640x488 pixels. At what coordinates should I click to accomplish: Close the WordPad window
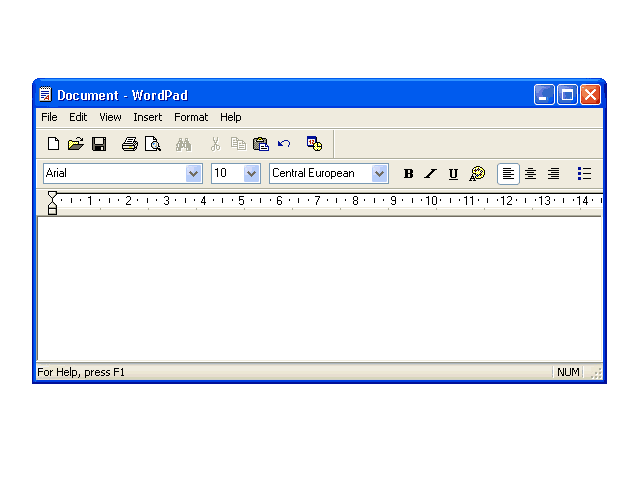coord(590,95)
